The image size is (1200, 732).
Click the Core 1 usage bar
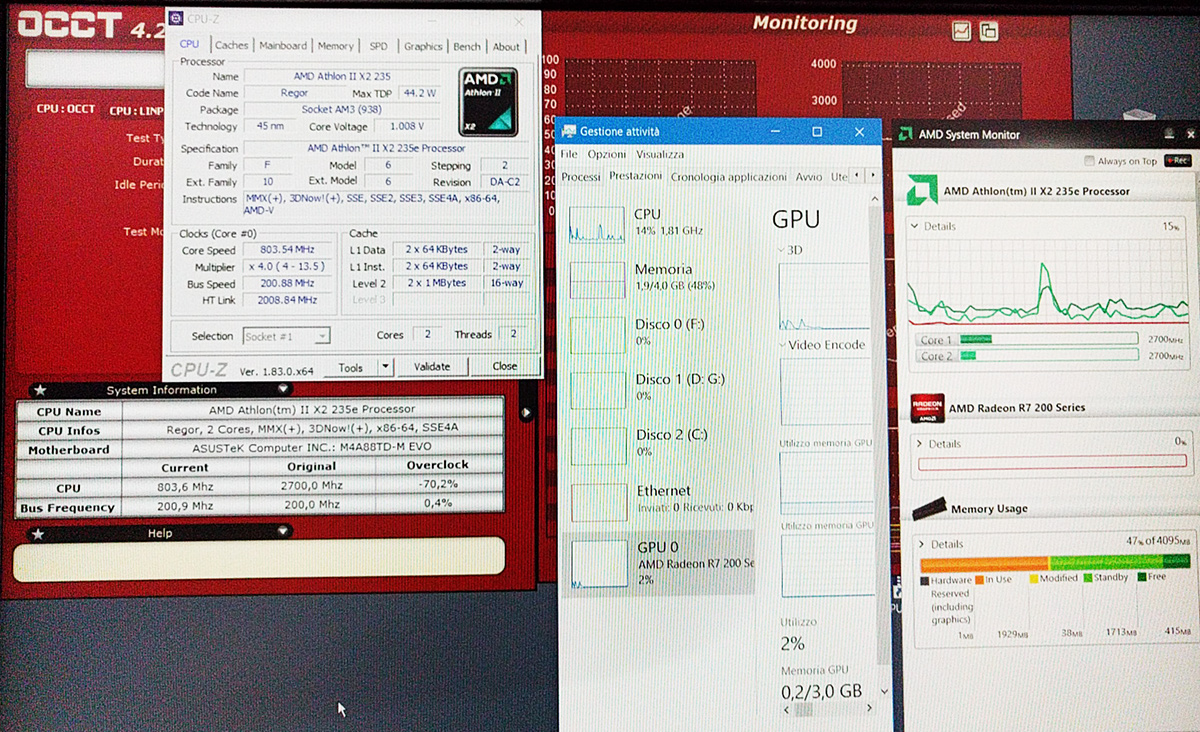pos(1048,340)
